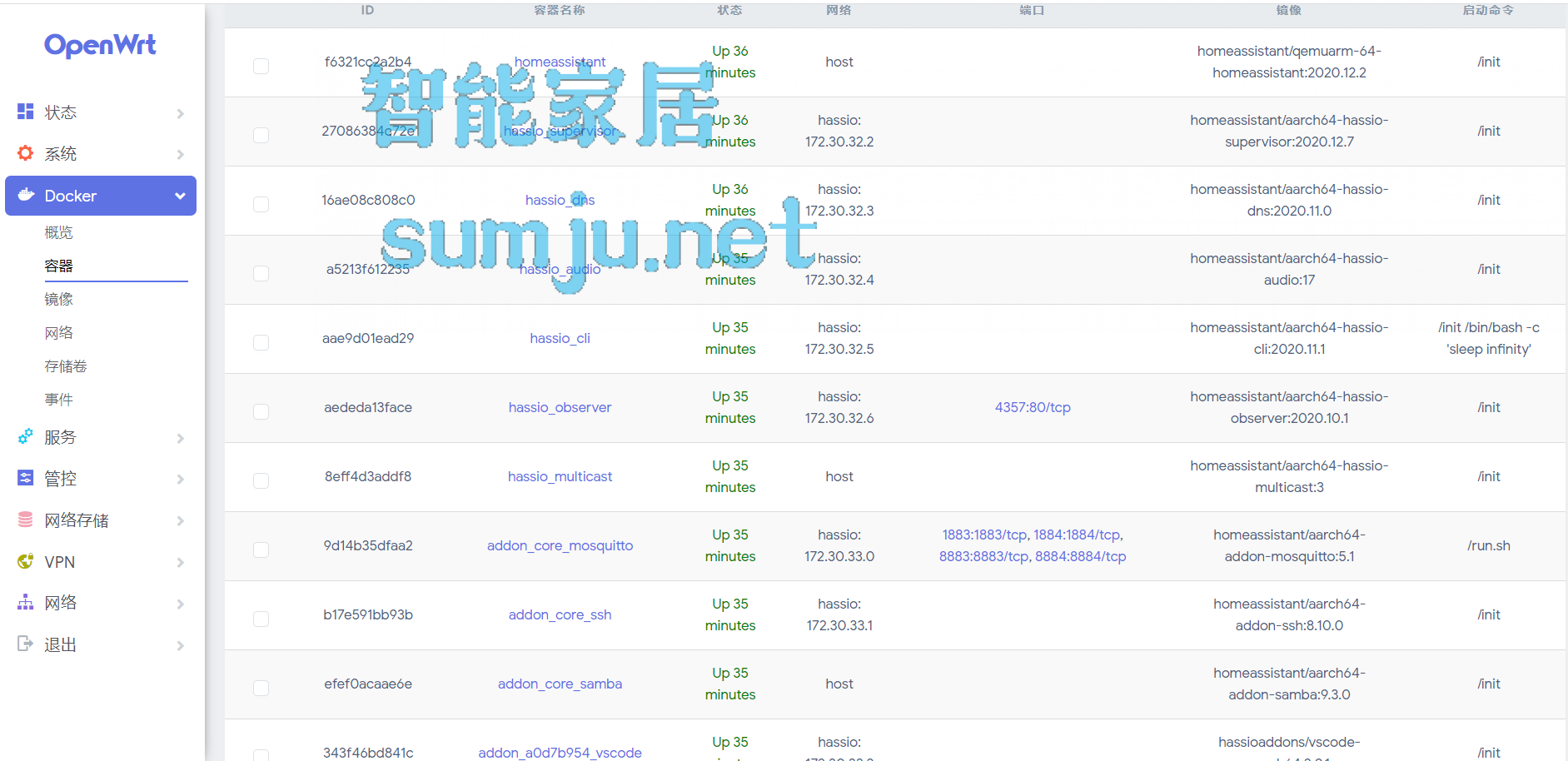Open port mapping 8884:8884/tcp link
This screenshot has width=1568, height=761.
(x=1081, y=556)
